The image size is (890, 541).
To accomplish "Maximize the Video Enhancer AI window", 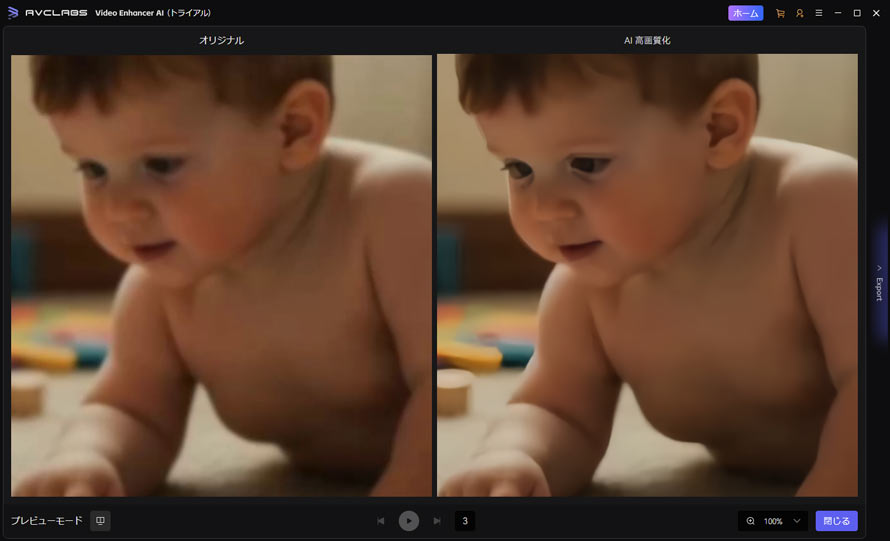I will [x=857, y=13].
